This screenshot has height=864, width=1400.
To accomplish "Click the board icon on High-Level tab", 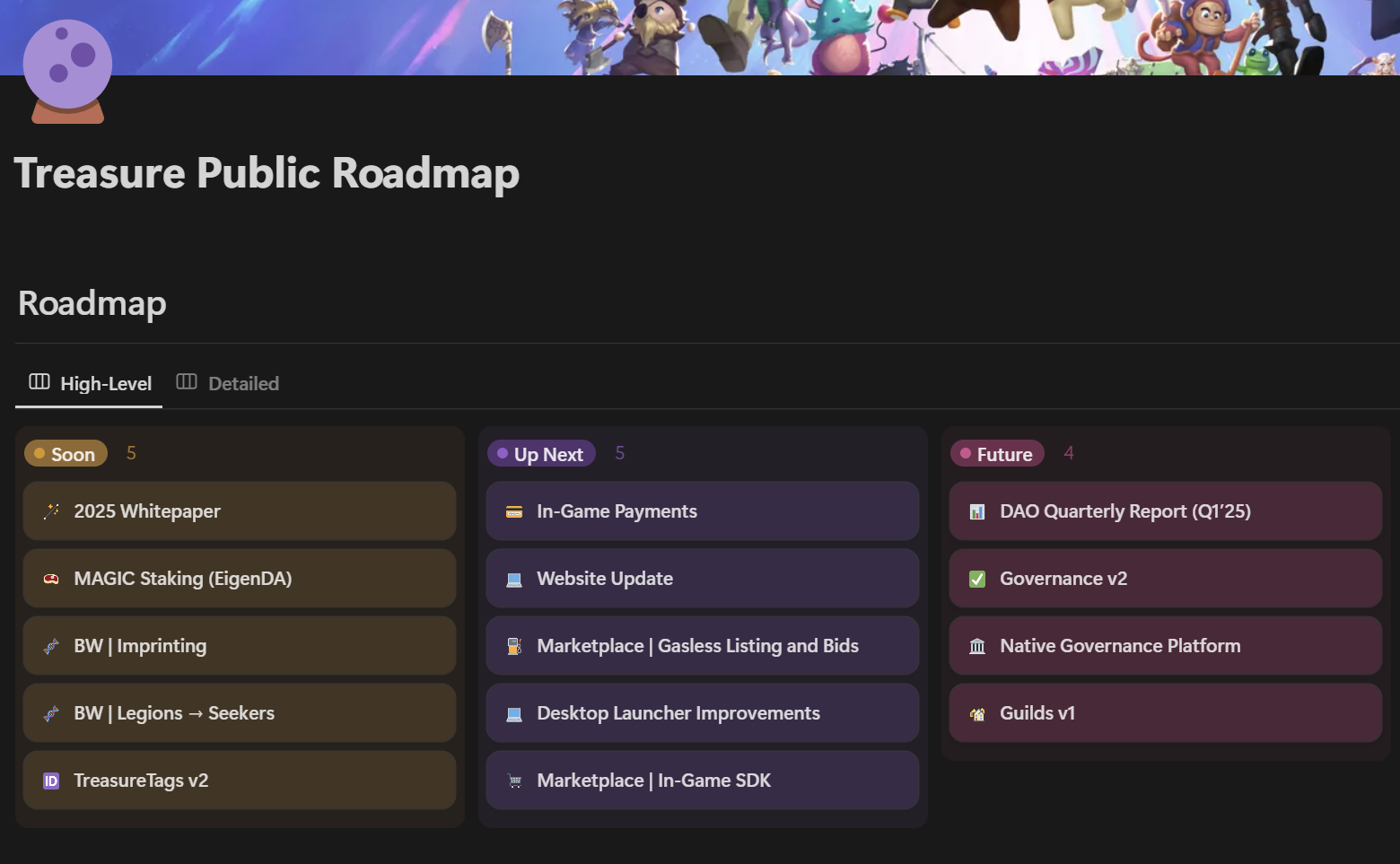I will pos(39,382).
